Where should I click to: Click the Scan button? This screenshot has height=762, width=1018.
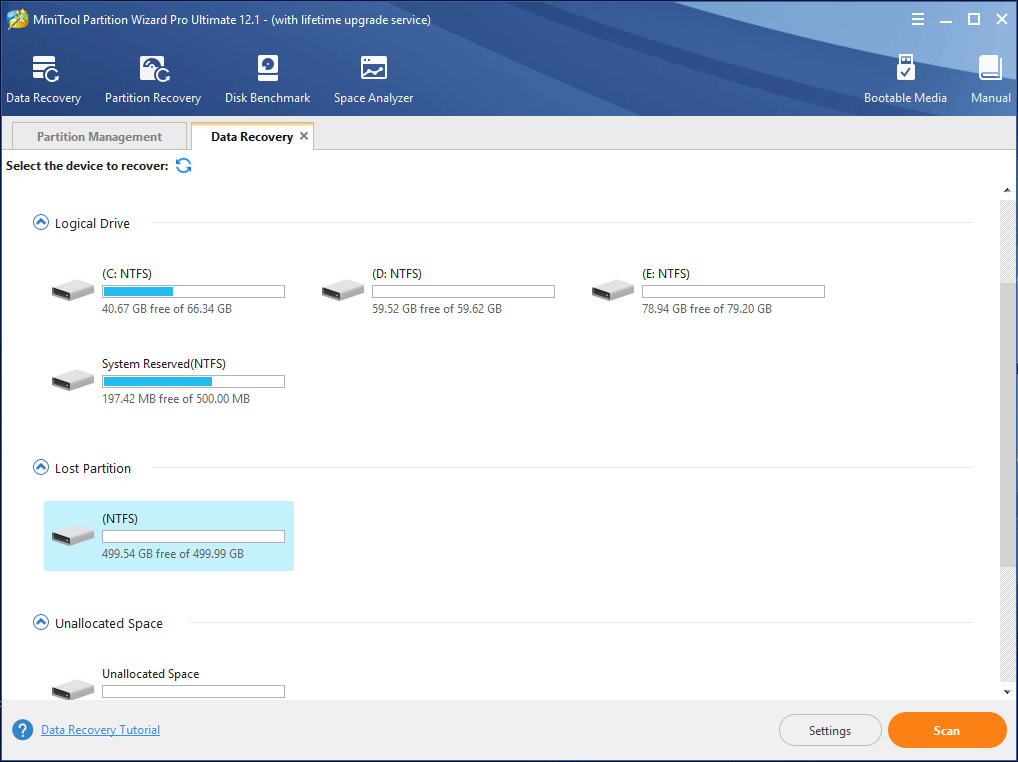(x=947, y=730)
